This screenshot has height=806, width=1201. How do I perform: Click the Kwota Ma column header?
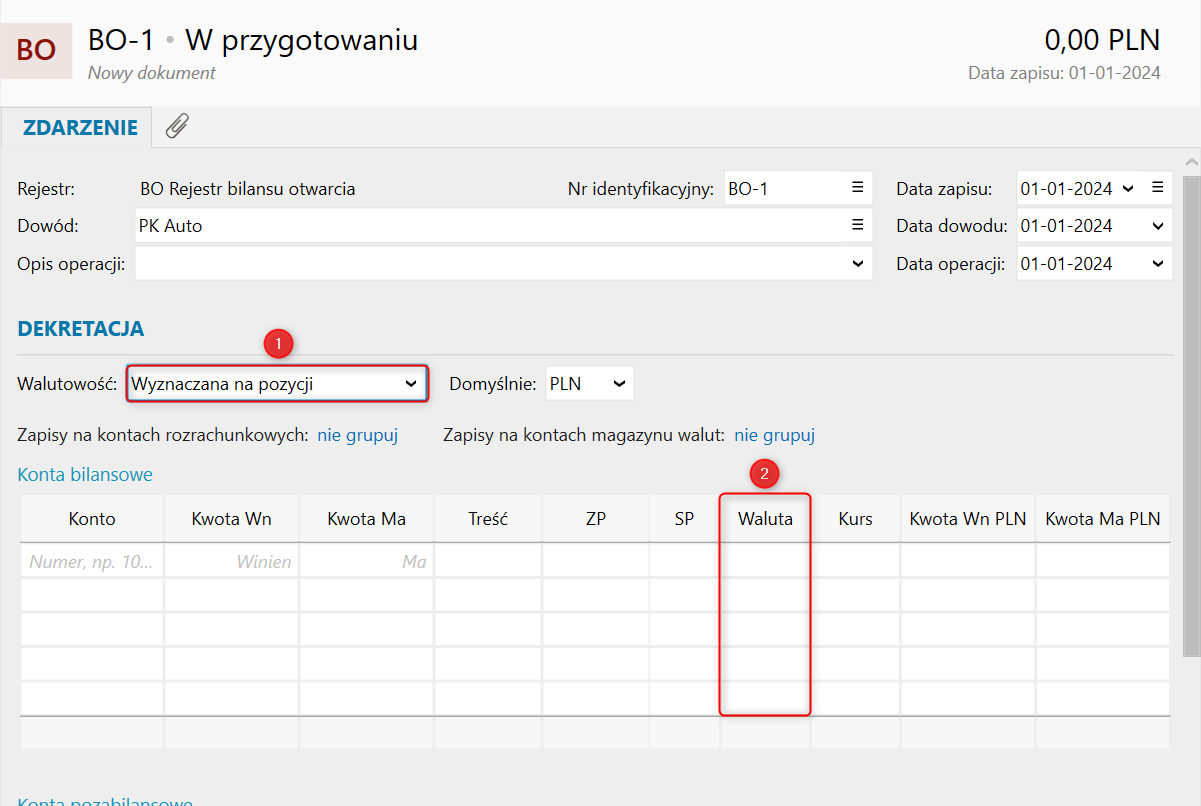pos(367,519)
